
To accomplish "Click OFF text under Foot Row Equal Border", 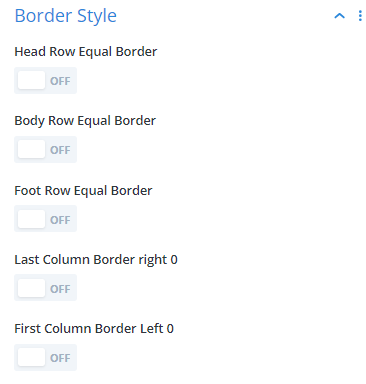I will (x=60, y=220).
